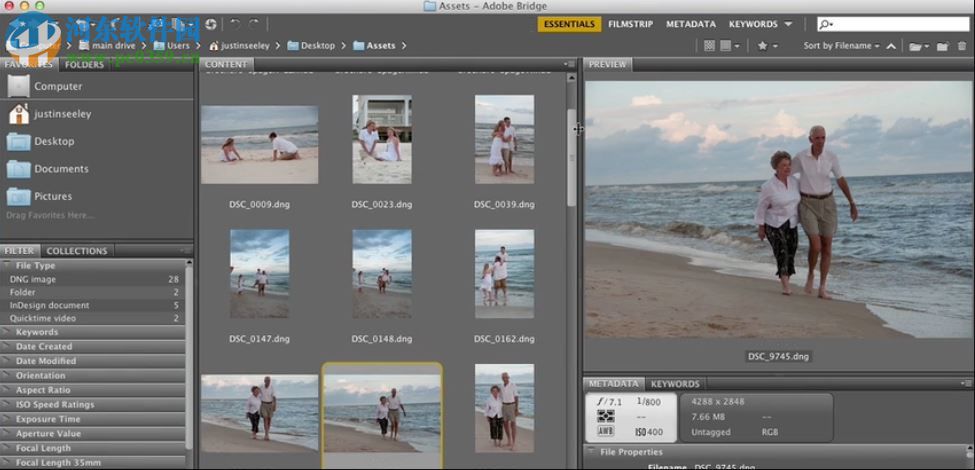Select the DSC_0147.dng thumbnail

pyautogui.click(x=259, y=274)
